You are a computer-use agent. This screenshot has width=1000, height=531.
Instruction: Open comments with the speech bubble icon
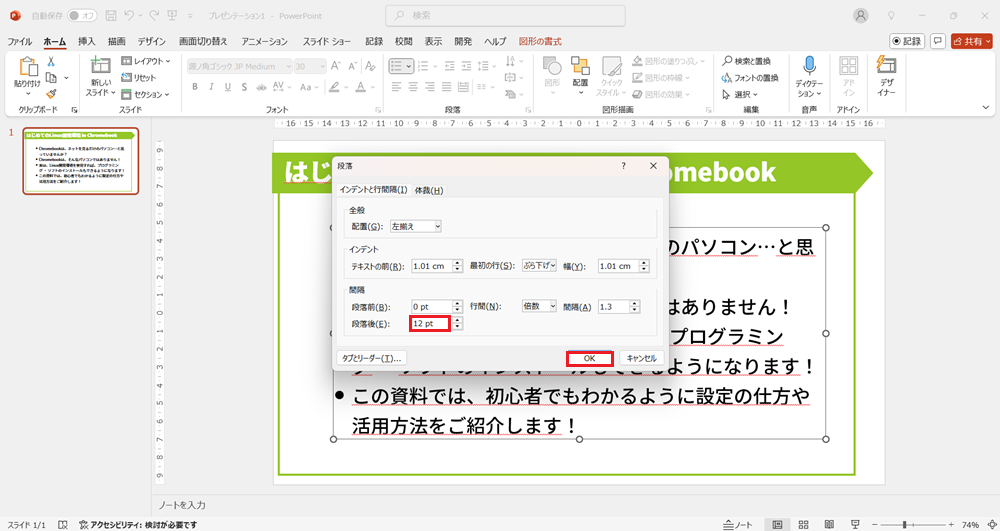pyautogui.click(x=938, y=41)
